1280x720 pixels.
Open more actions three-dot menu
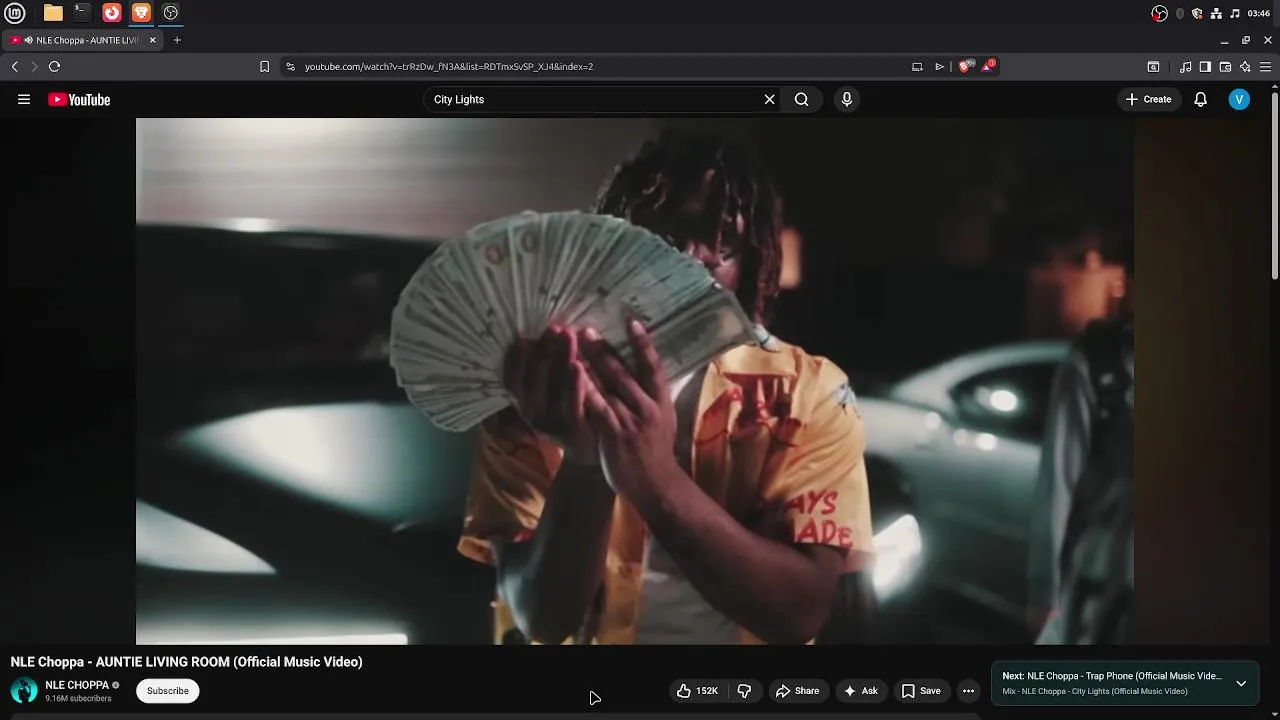tap(968, 691)
